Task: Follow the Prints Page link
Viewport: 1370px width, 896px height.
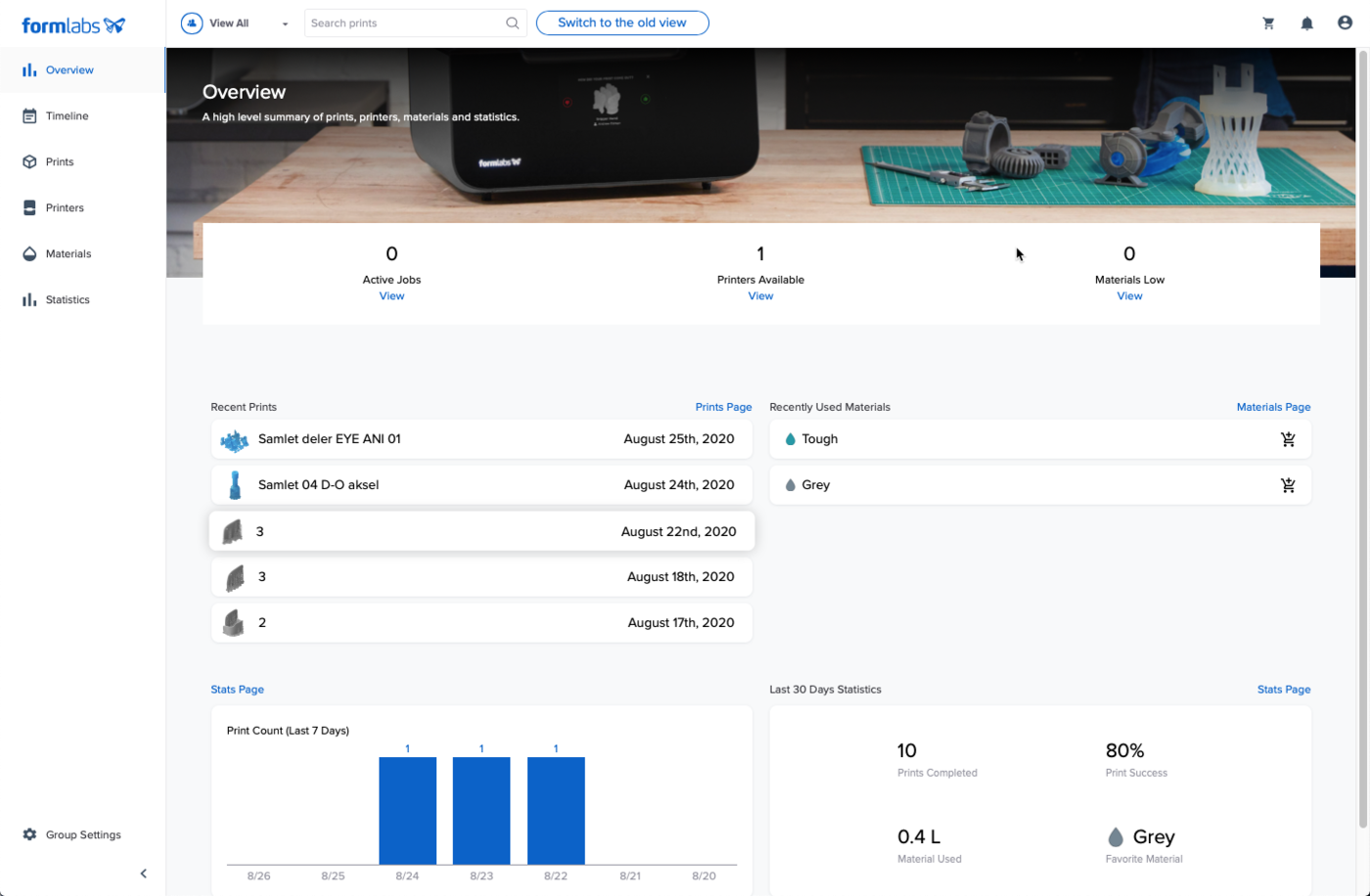Action: click(723, 407)
